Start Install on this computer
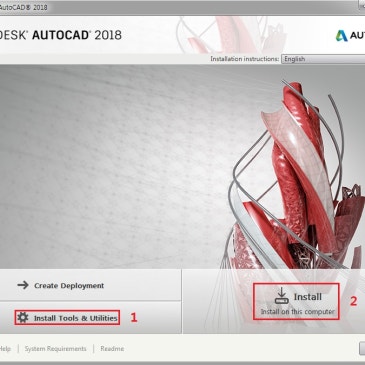 click(x=296, y=301)
